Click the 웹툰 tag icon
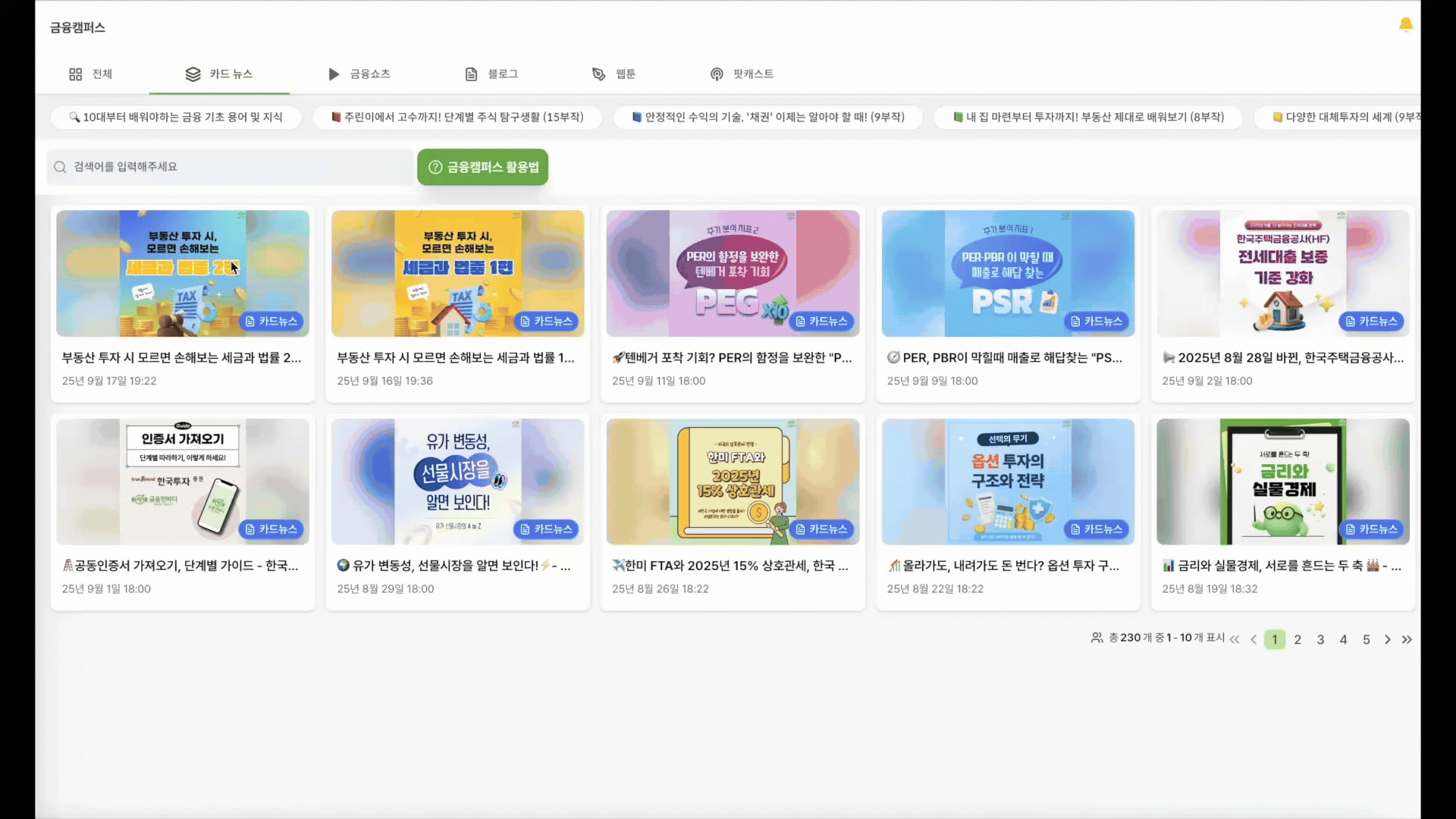The height and width of the screenshot is (819, 1456). point(598,74)
